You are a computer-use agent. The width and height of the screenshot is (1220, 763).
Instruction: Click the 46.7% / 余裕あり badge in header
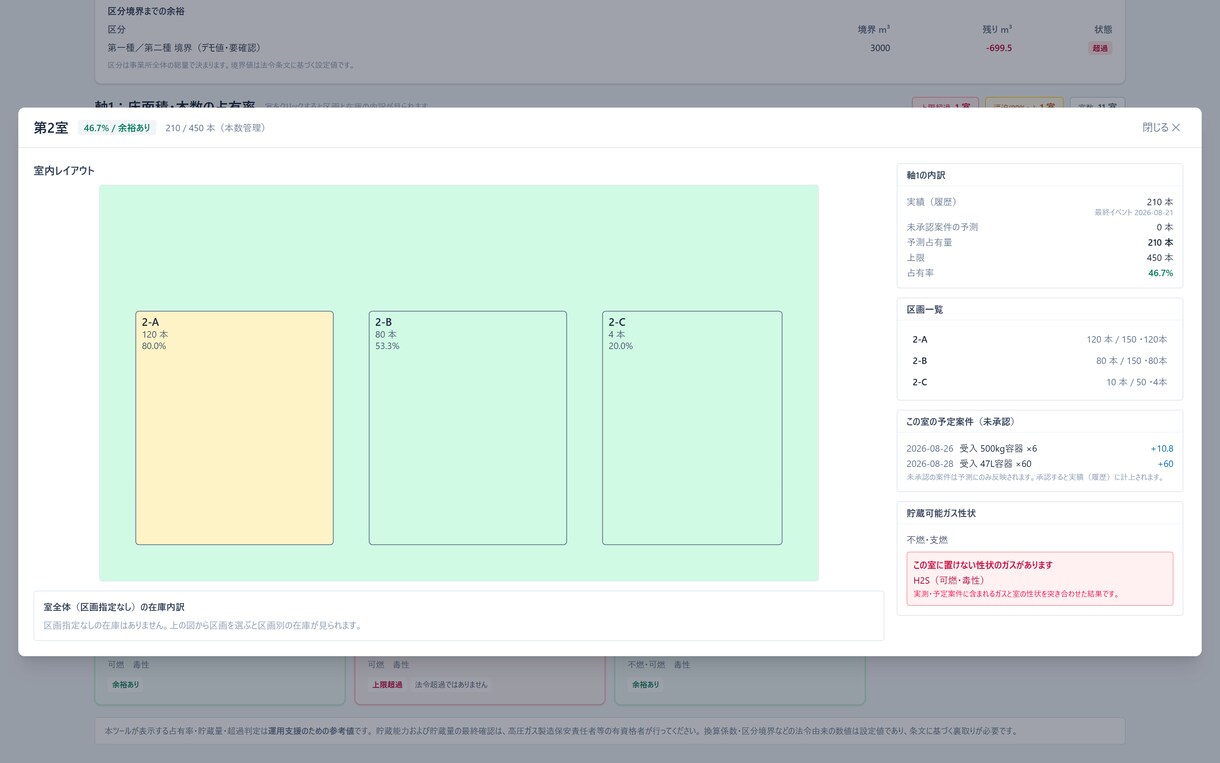click(117, 128)
